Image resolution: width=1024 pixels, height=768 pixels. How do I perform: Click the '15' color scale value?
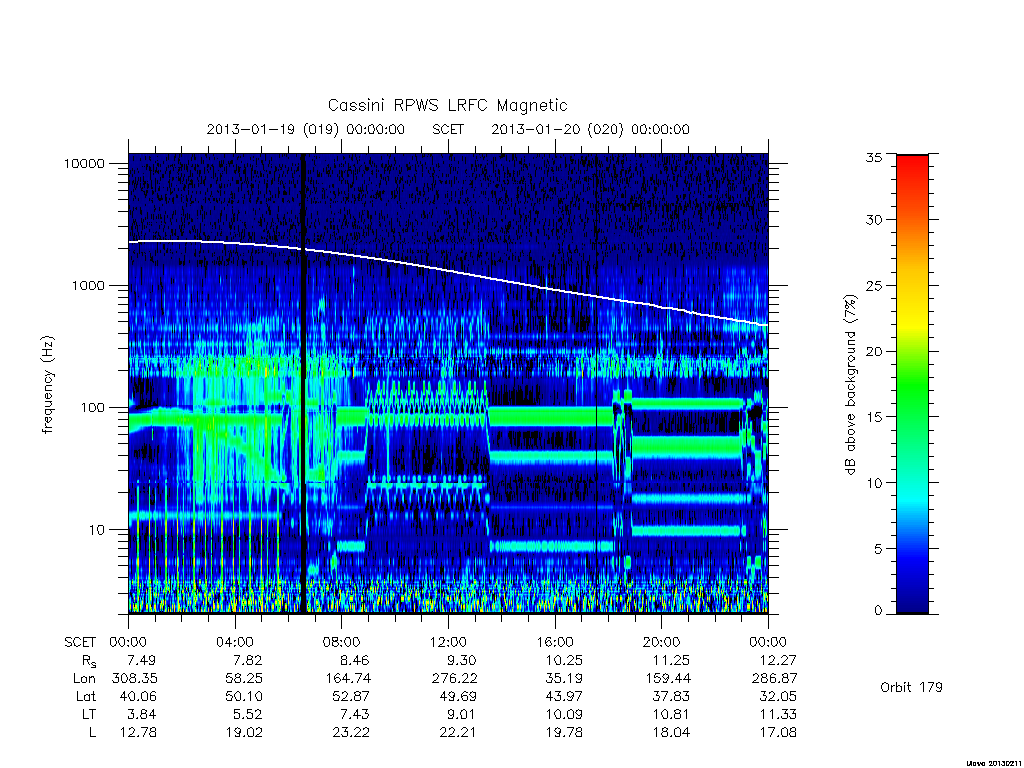874,417
